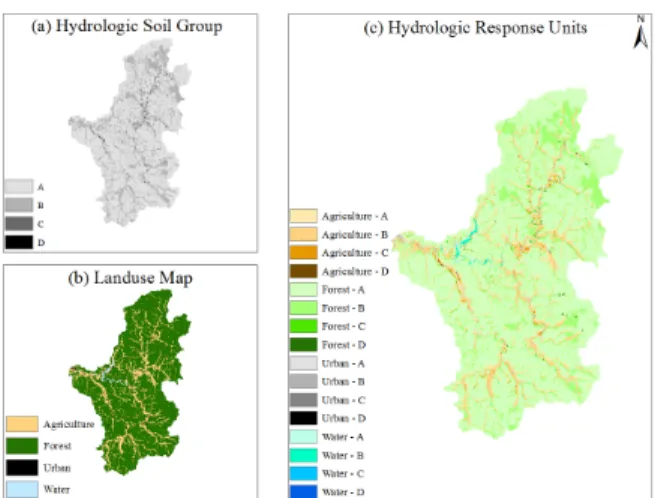
Task: Click the '(a) Hydrologic Soil Group' title
Action: tap(127, 26)
